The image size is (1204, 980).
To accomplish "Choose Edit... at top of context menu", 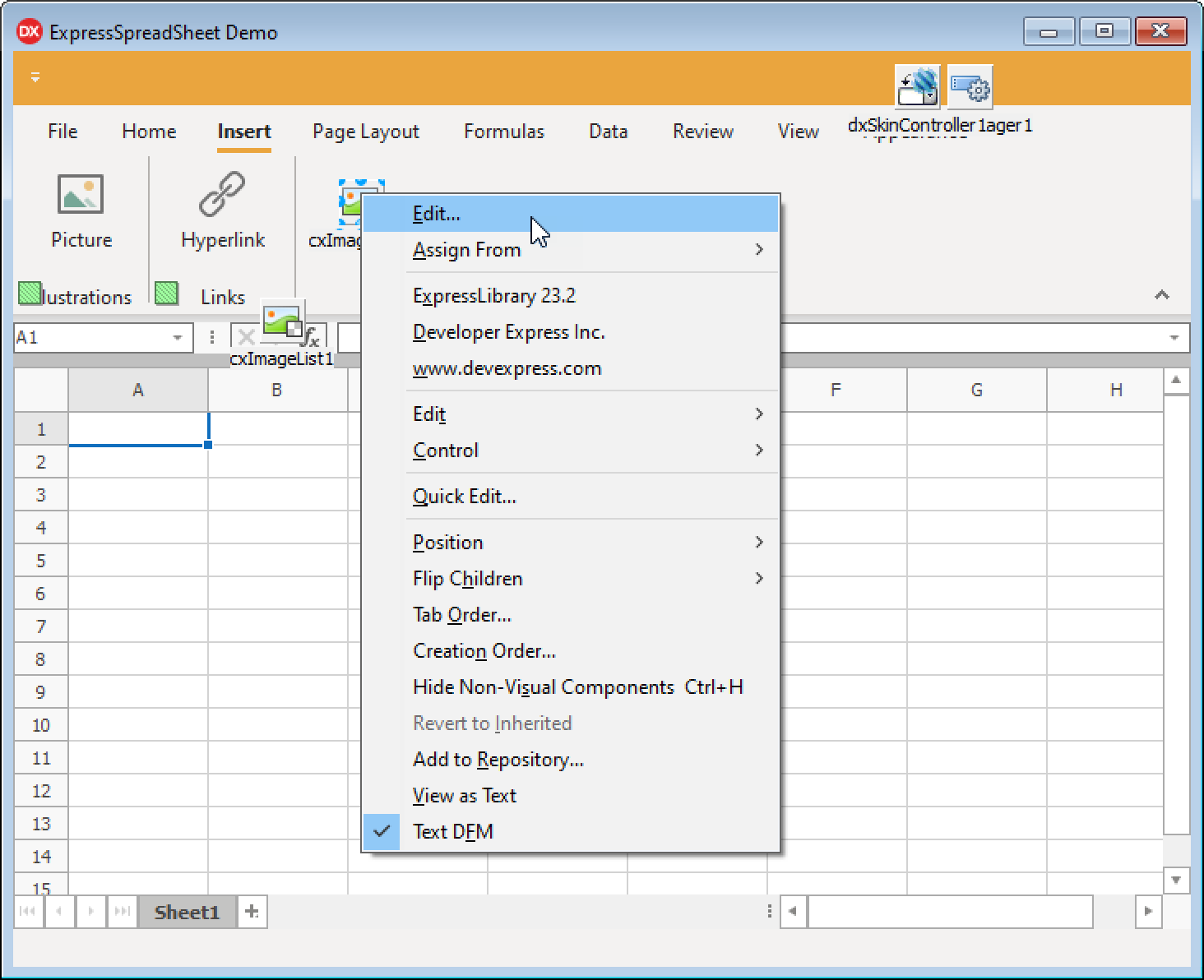I will [436, 214].
